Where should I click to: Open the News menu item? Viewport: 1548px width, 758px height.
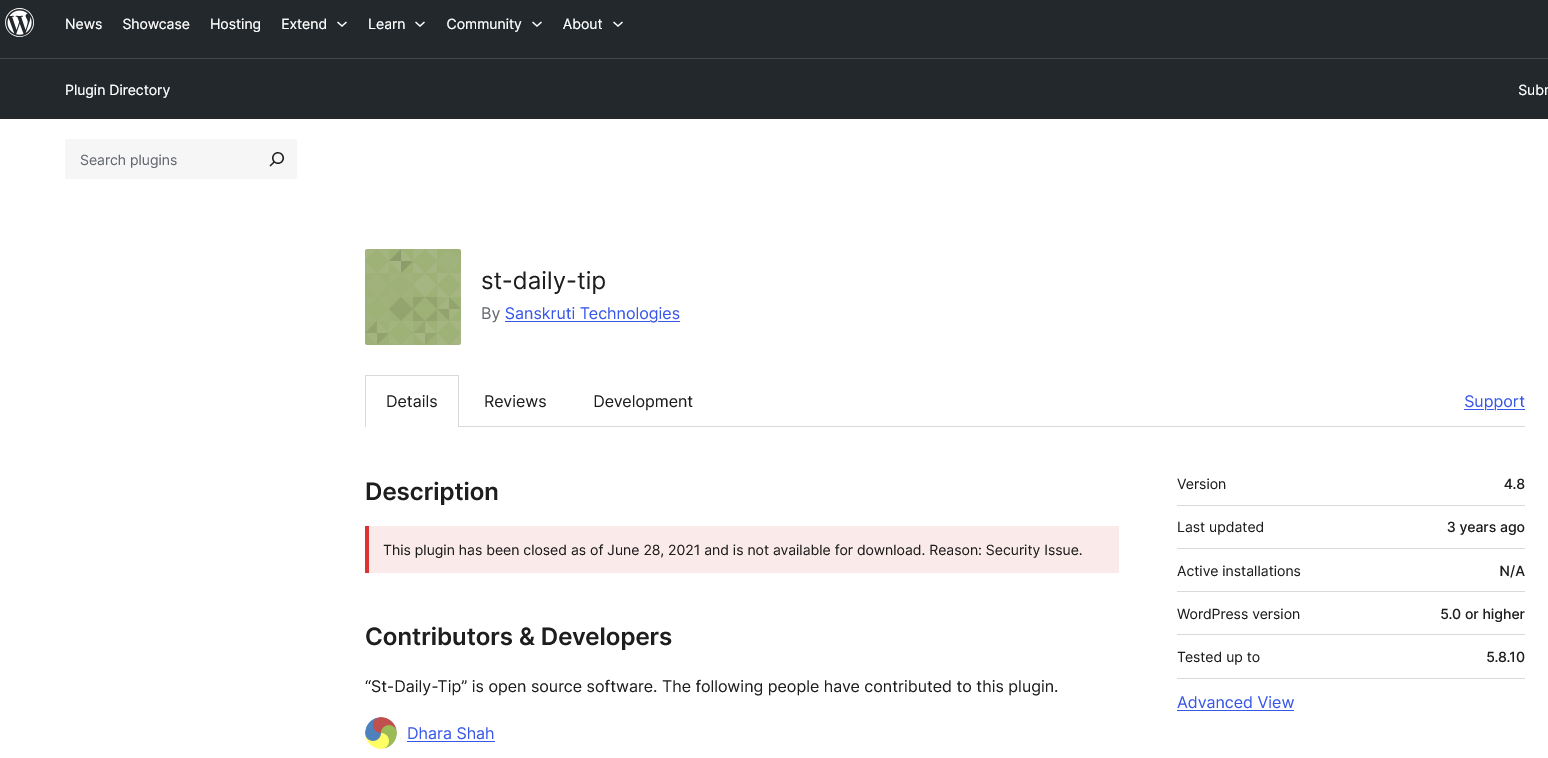tap(84, 24)
